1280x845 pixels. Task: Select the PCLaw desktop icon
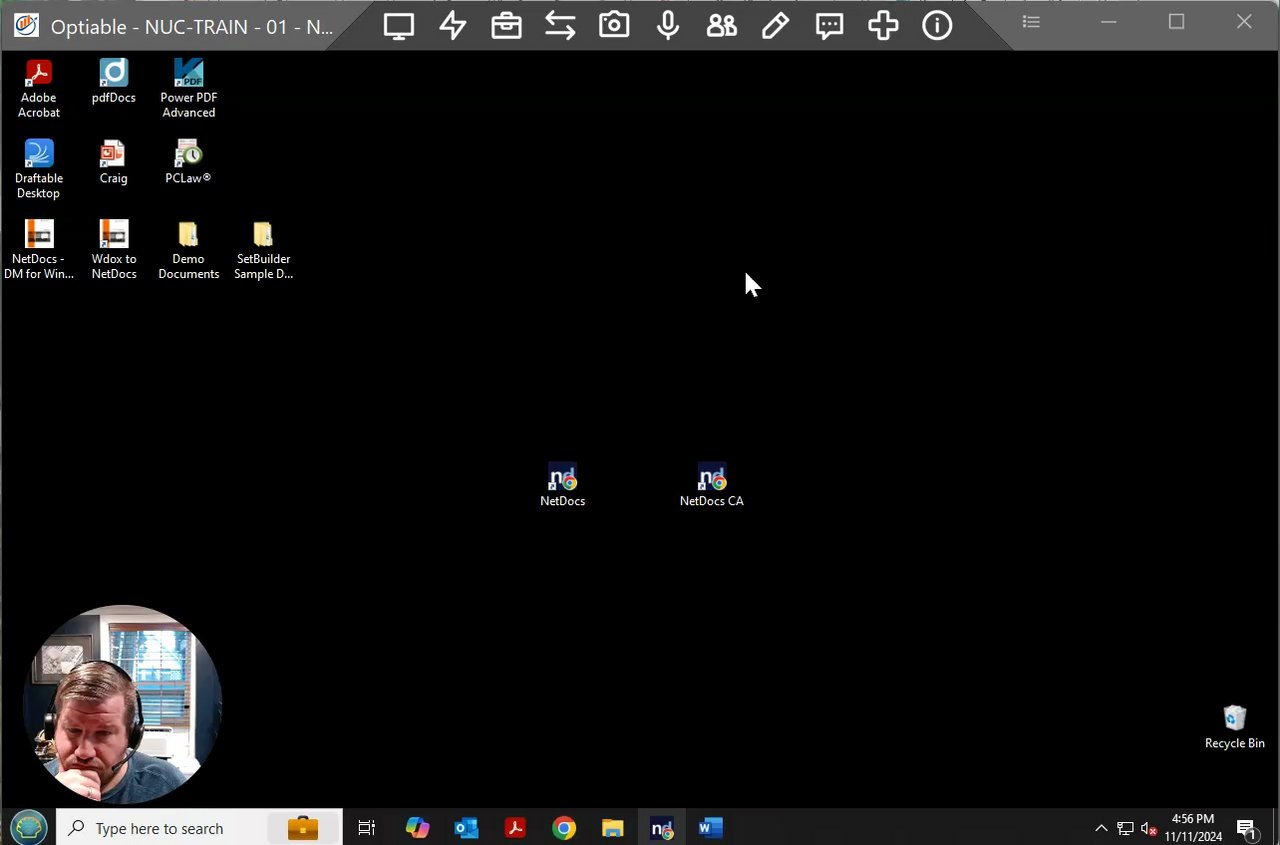click(x=188, y=162)
